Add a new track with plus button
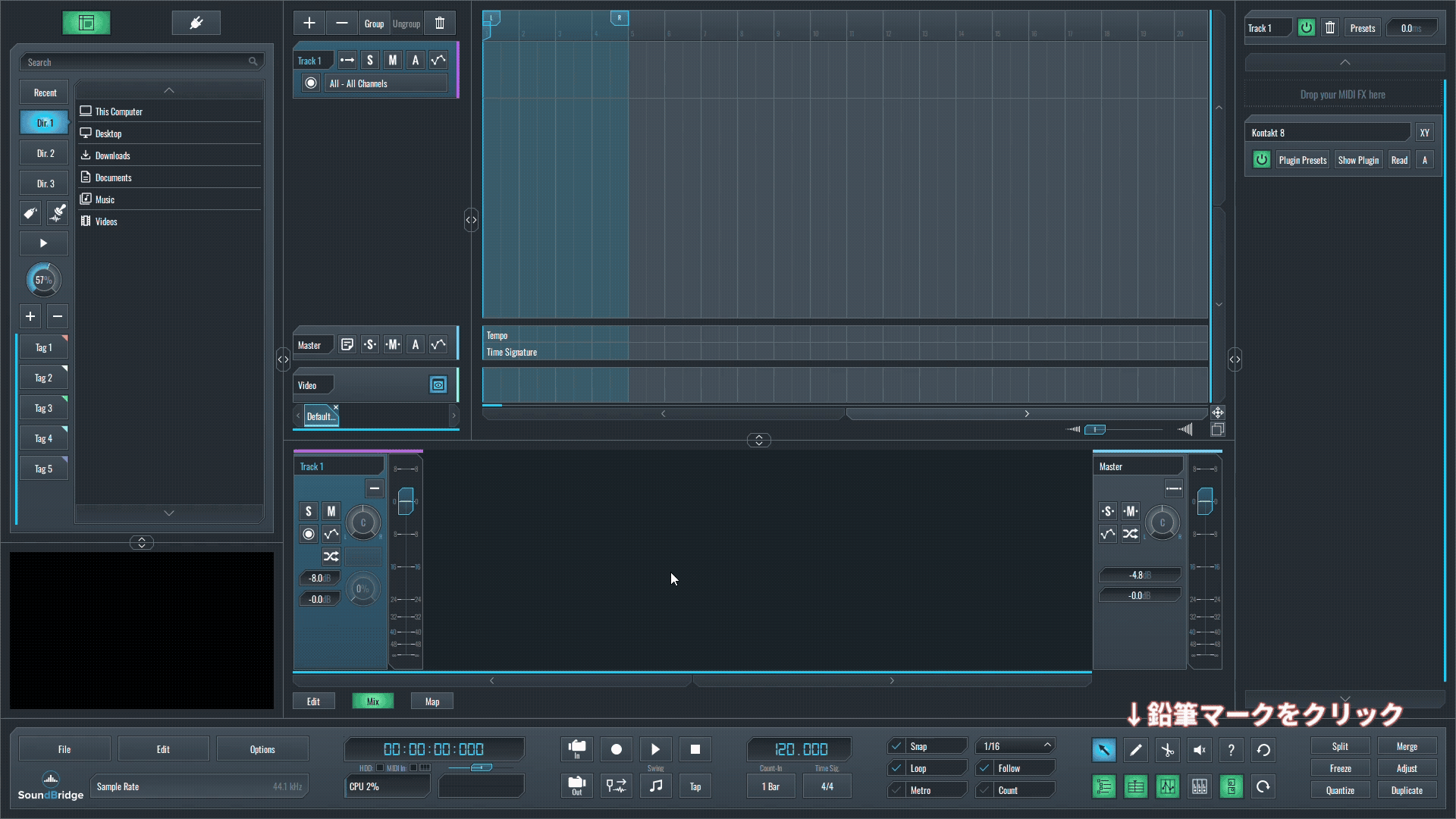Screen dimensions: 1456x819 (309, 23)
